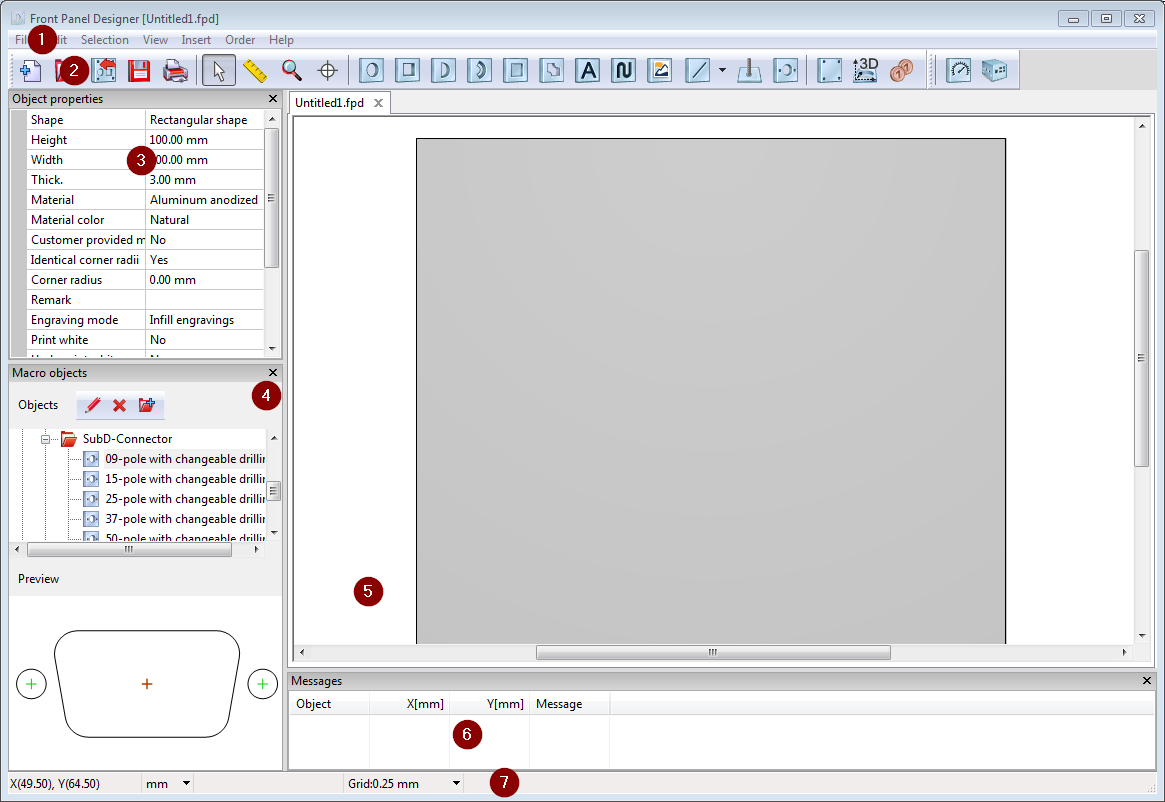Click the red X delete macro icon
Viewport: 1165px width, 802px height.
point(119,405)
